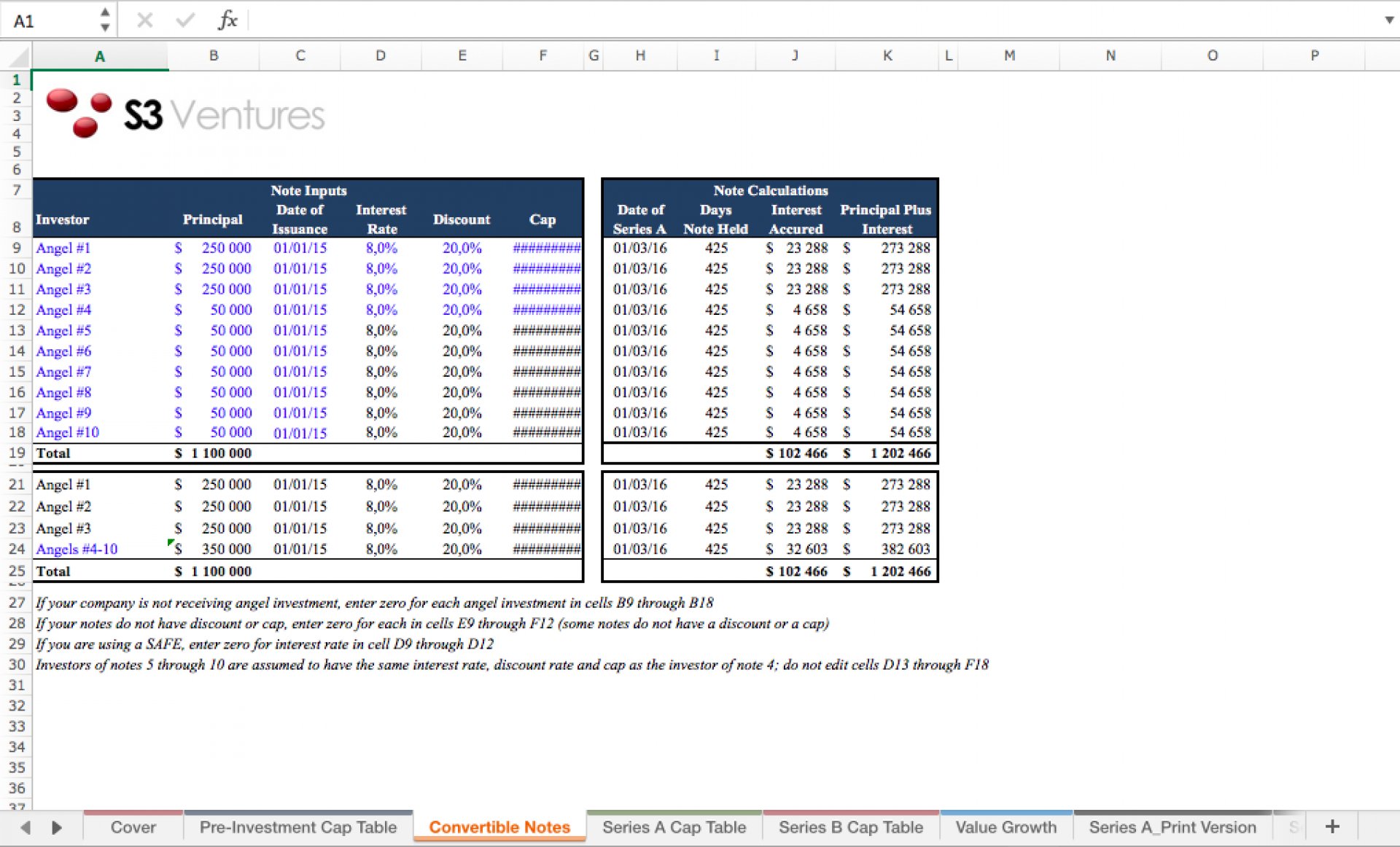Screen dimensions: 1400x847
Task: Click the 'Days Note Held' column header
Action: (x=715, y=219)
